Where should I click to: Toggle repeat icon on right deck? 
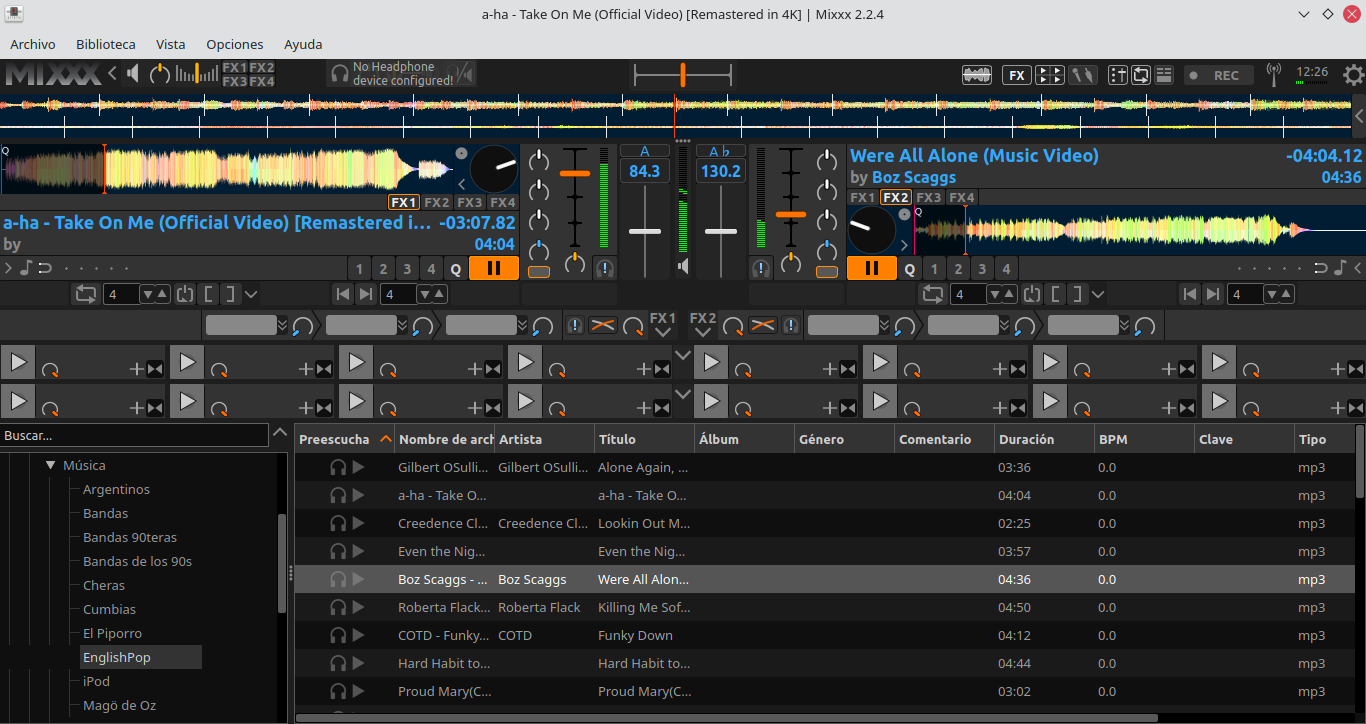click(1321, 268)
